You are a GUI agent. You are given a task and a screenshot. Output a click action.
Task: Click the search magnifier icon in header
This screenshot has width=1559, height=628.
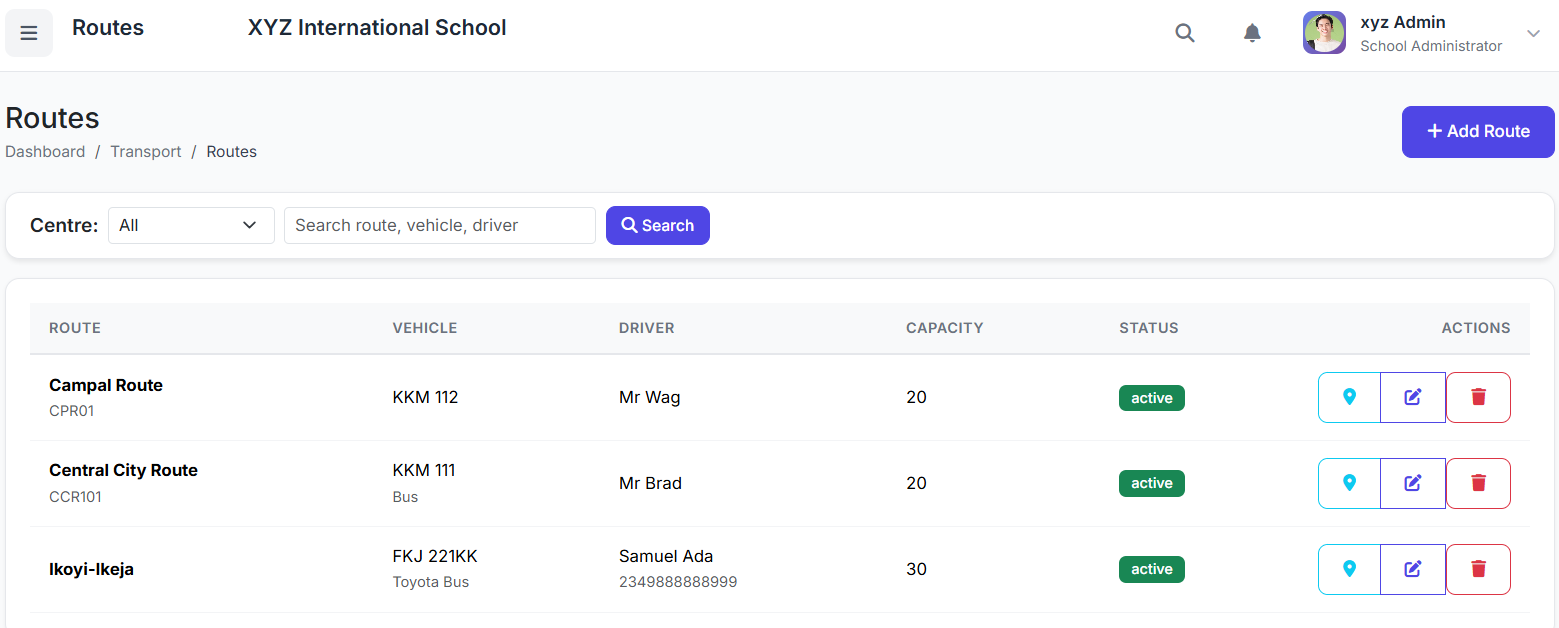(x=1185, y=33)
